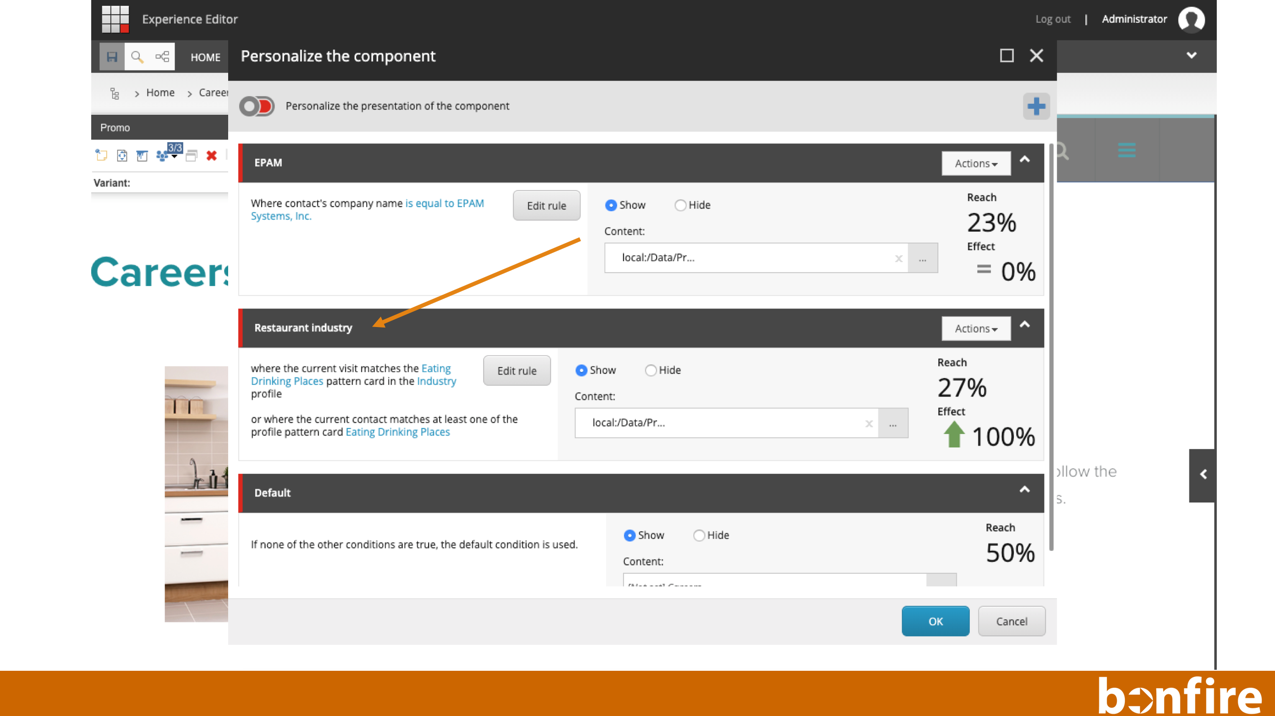Confirm the dialog with OK

pyautogui.click(x=935, y=622)
